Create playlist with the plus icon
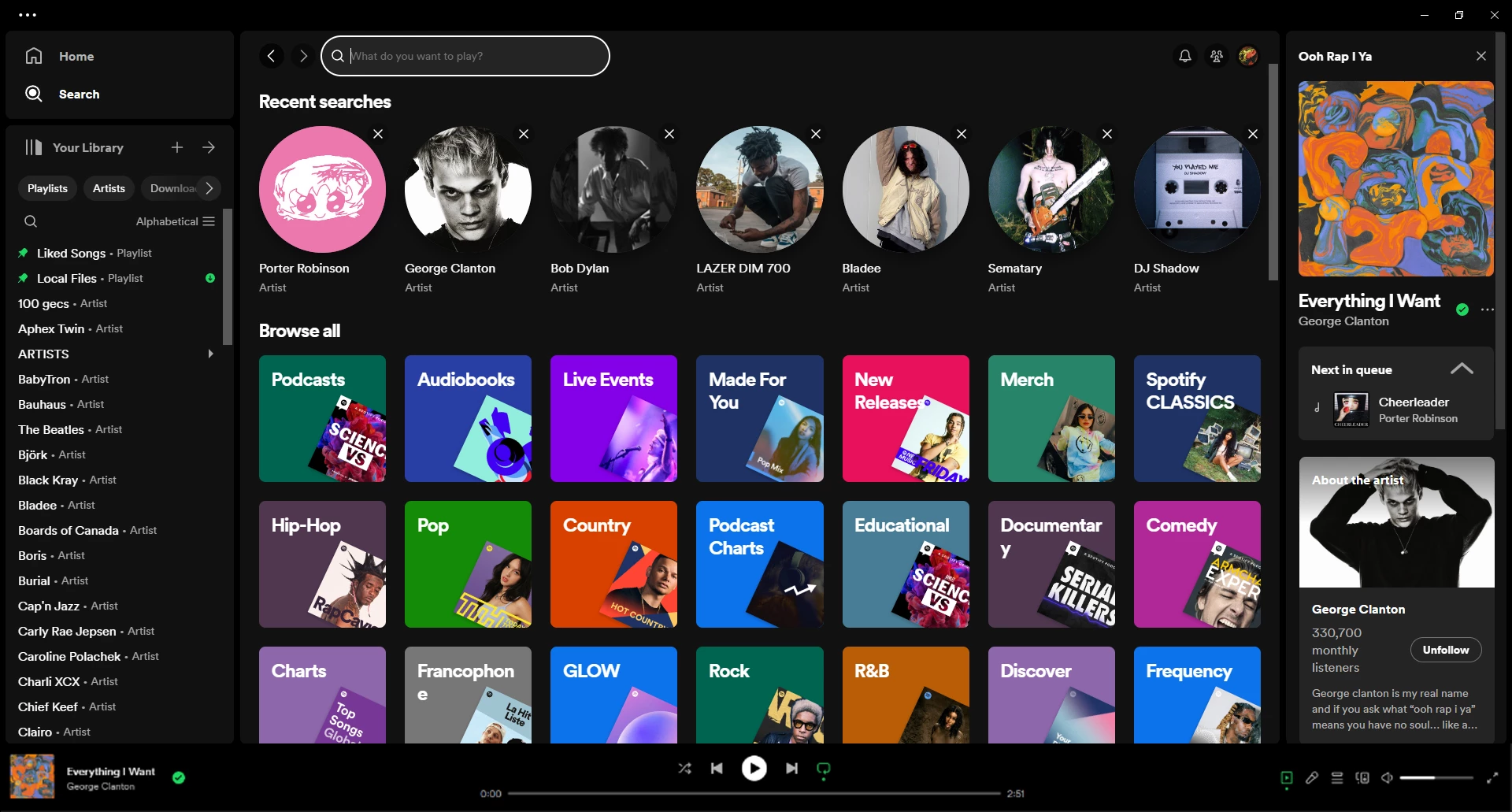This screenshot has height=812, width=1512. click(x=177, y=147)
